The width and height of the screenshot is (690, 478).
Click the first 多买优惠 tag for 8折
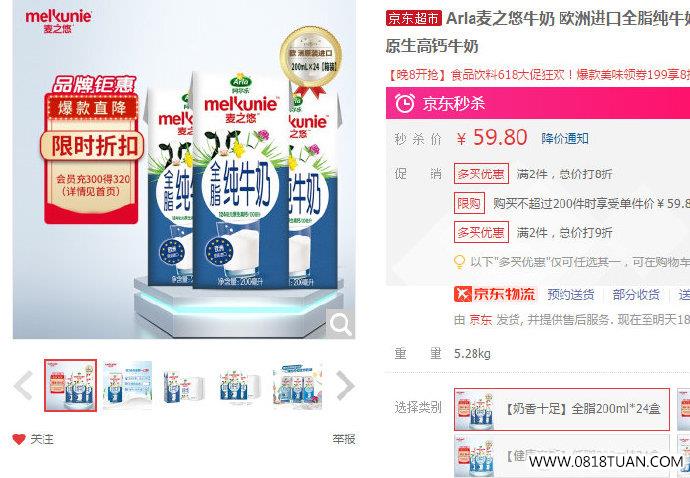481,174
